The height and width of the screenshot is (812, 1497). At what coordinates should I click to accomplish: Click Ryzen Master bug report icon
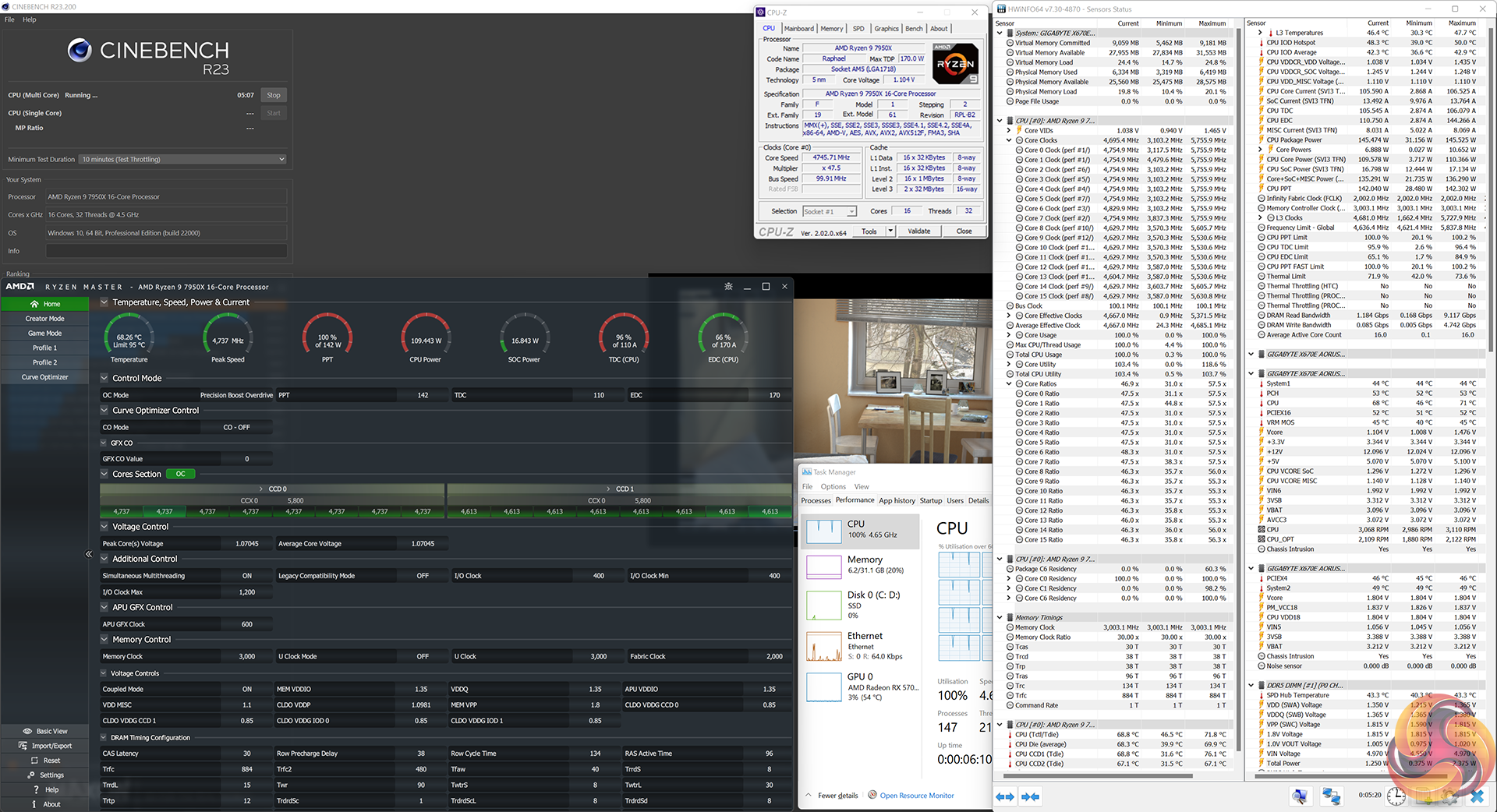point(728,287)
